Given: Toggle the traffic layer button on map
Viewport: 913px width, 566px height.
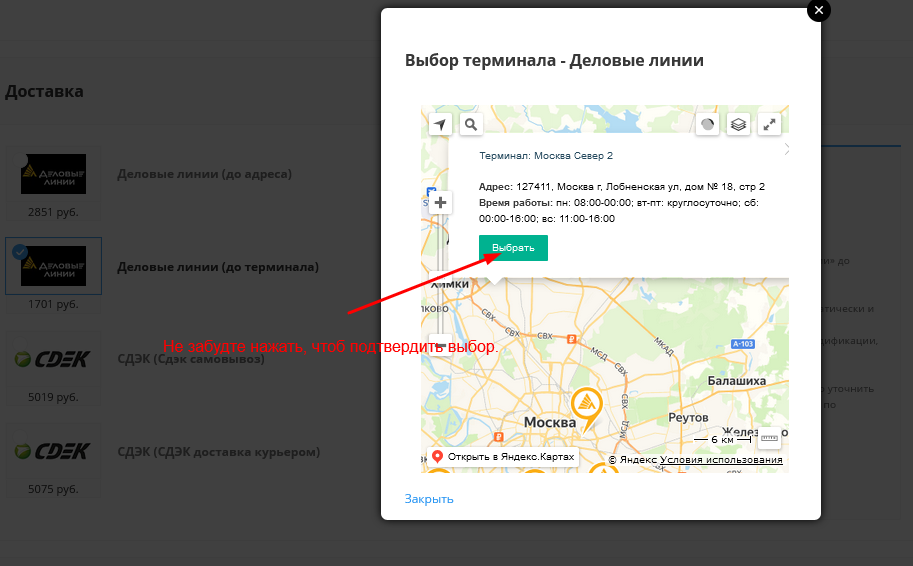Looking at the screenshot, I should click(707, 124).
